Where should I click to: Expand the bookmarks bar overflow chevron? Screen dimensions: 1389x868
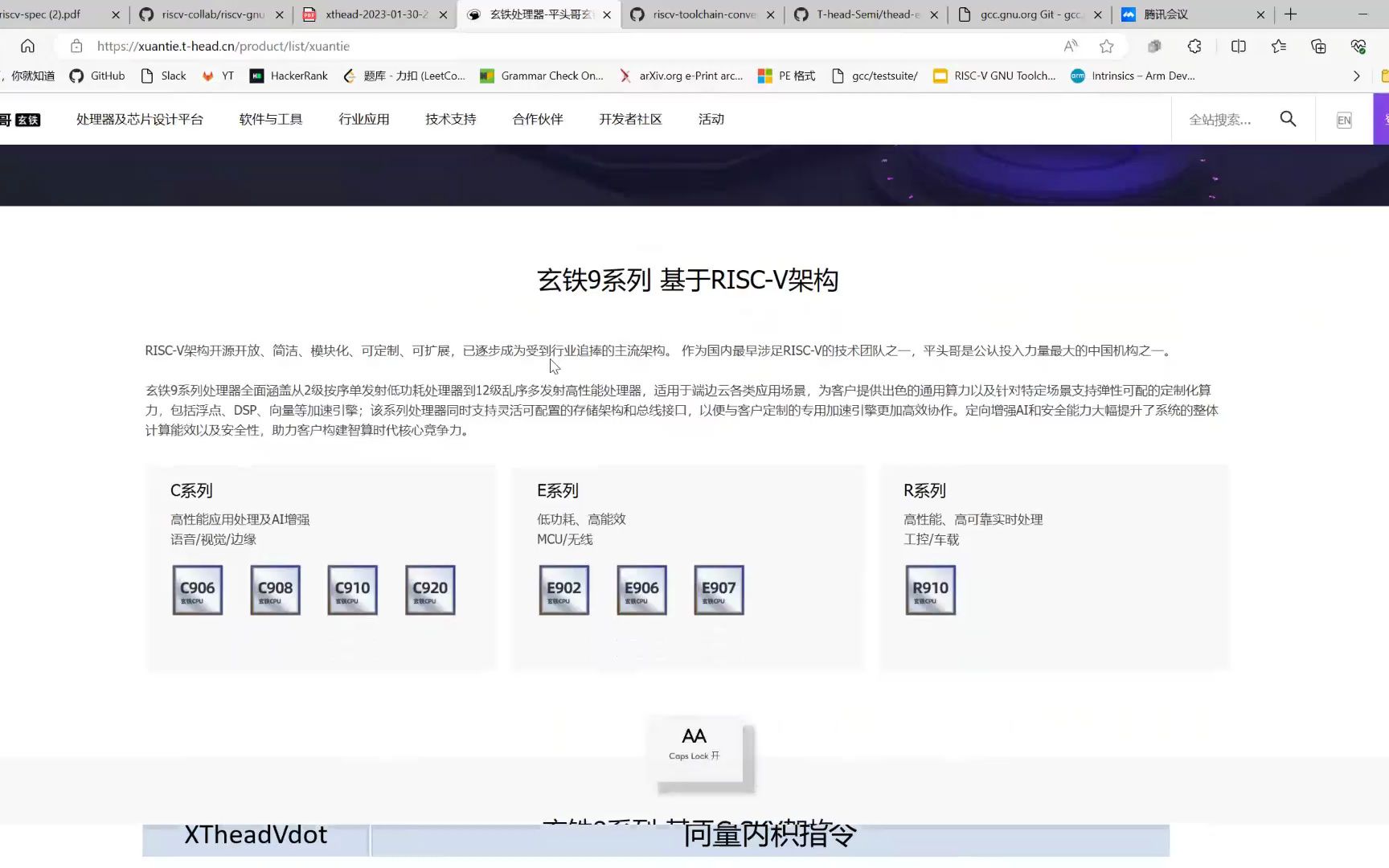[1357, 76]
